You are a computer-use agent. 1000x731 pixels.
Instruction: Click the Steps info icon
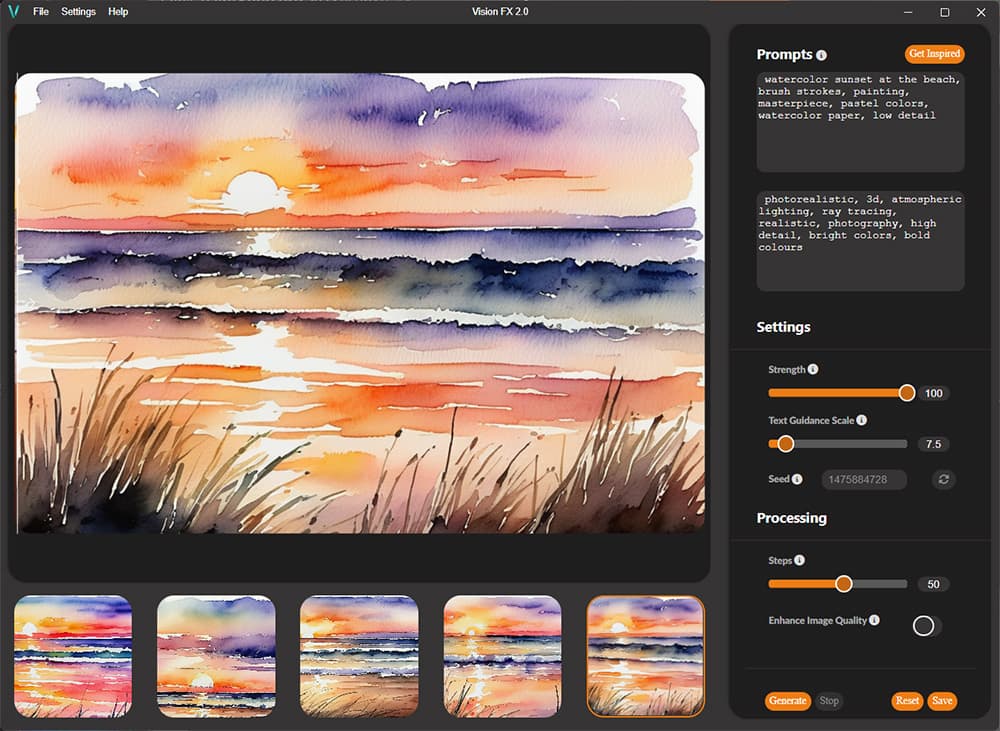[799, 561]
